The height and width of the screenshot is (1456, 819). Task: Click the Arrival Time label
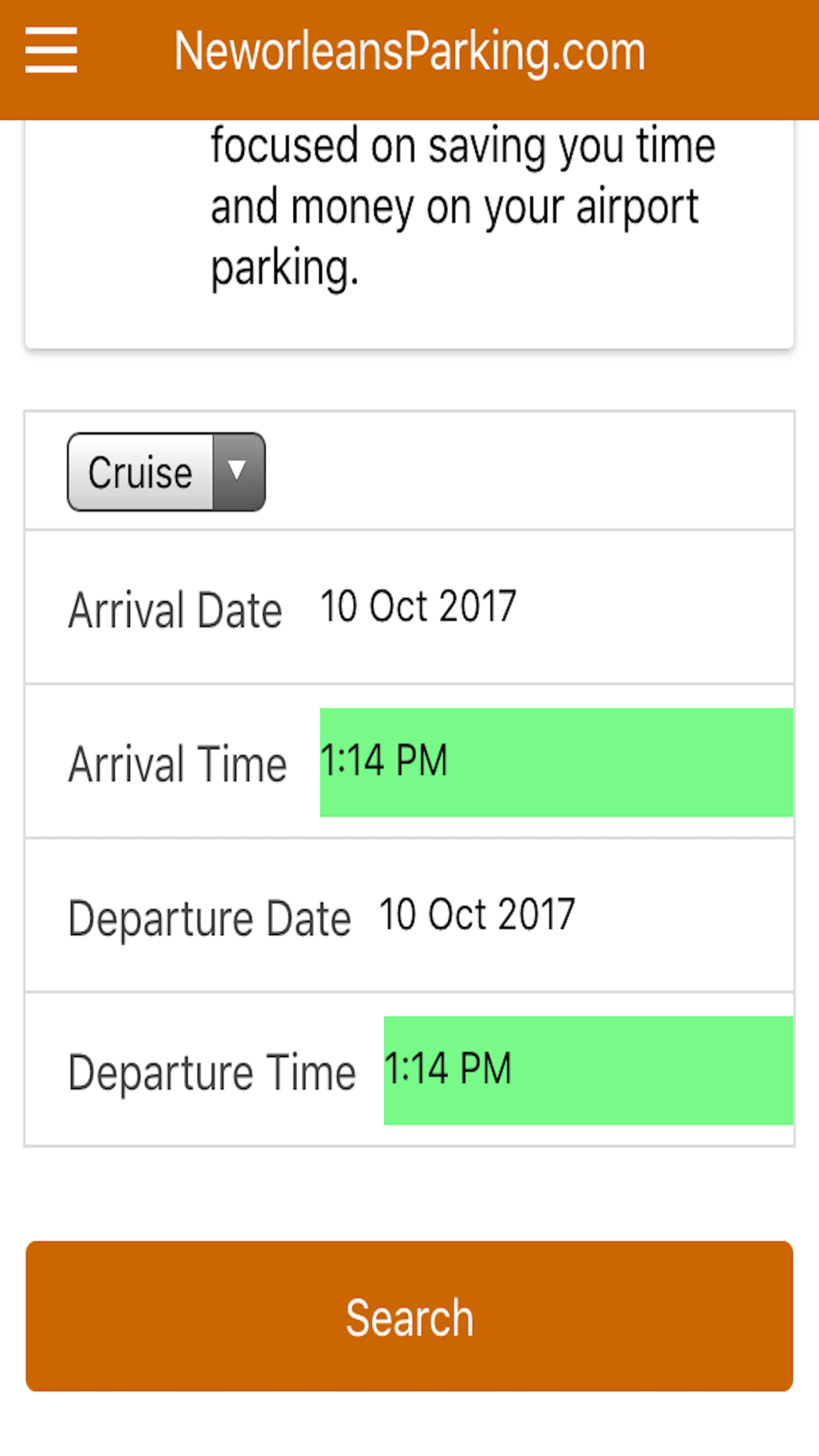(177, 764)
